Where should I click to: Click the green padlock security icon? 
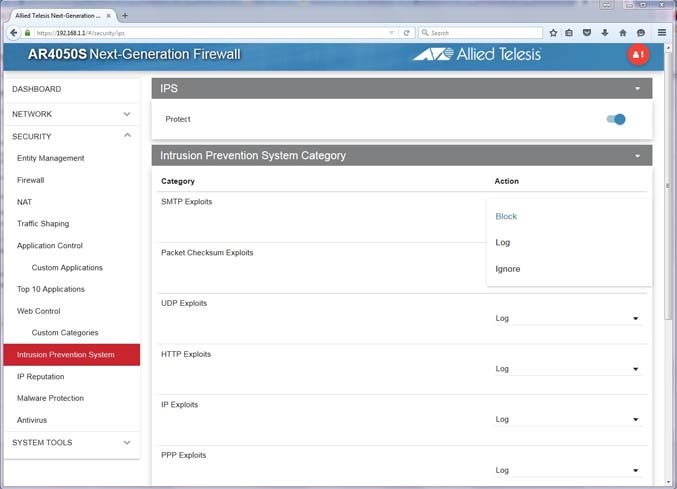[28, 33]
